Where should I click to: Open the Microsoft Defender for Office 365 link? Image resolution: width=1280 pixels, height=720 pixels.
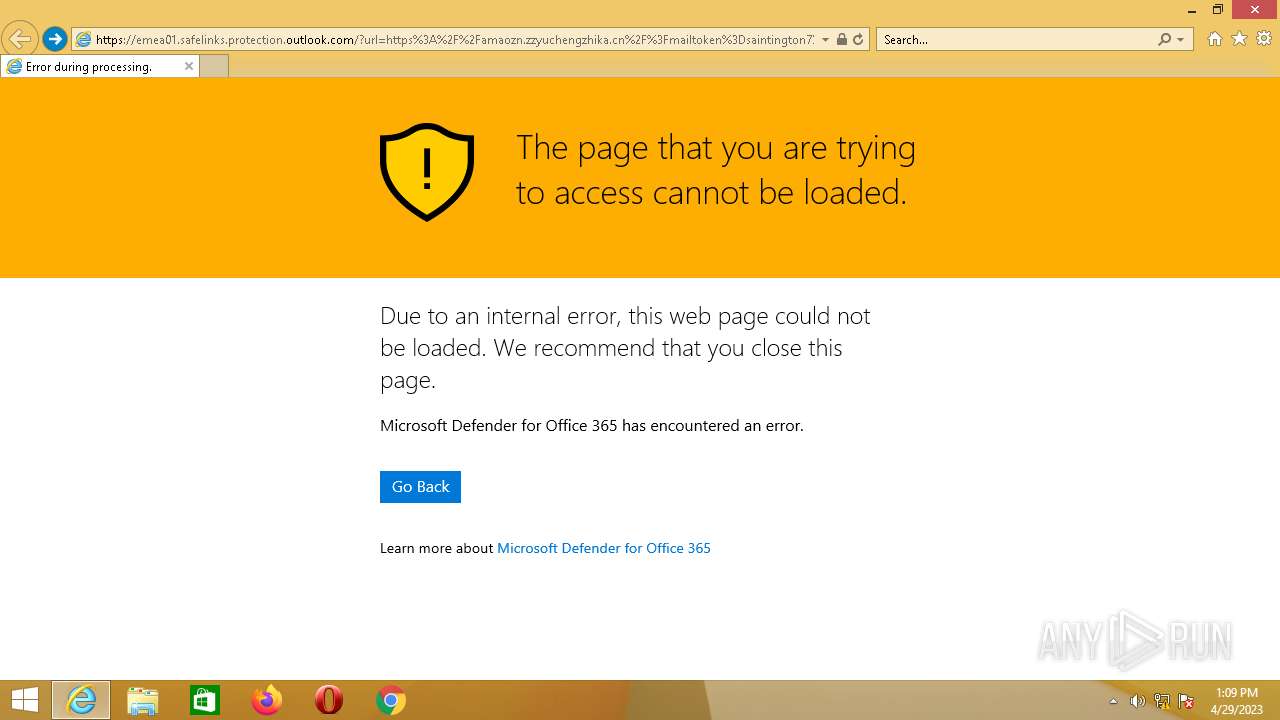(604, 548)
